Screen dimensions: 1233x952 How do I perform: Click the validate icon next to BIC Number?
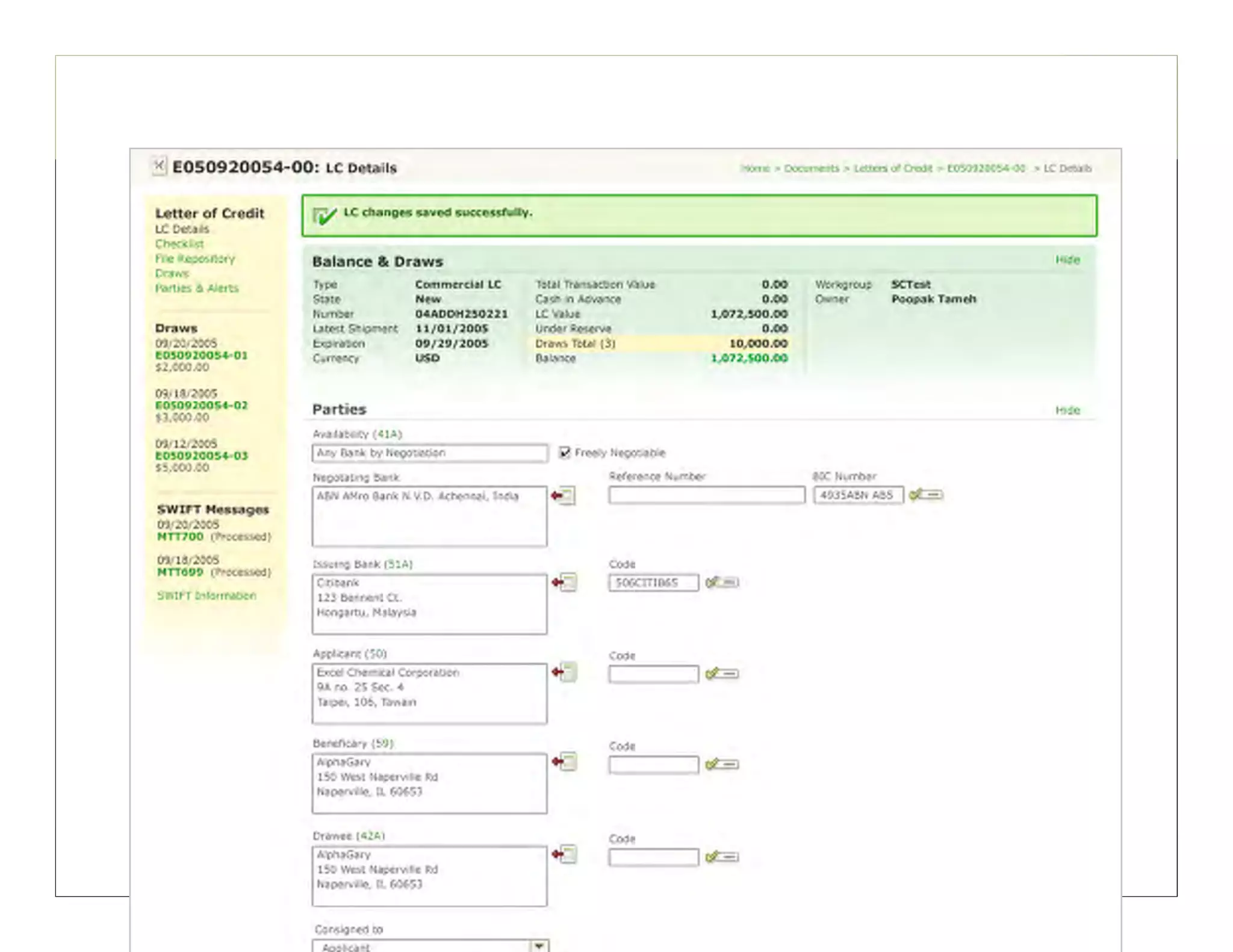point(926,495)
